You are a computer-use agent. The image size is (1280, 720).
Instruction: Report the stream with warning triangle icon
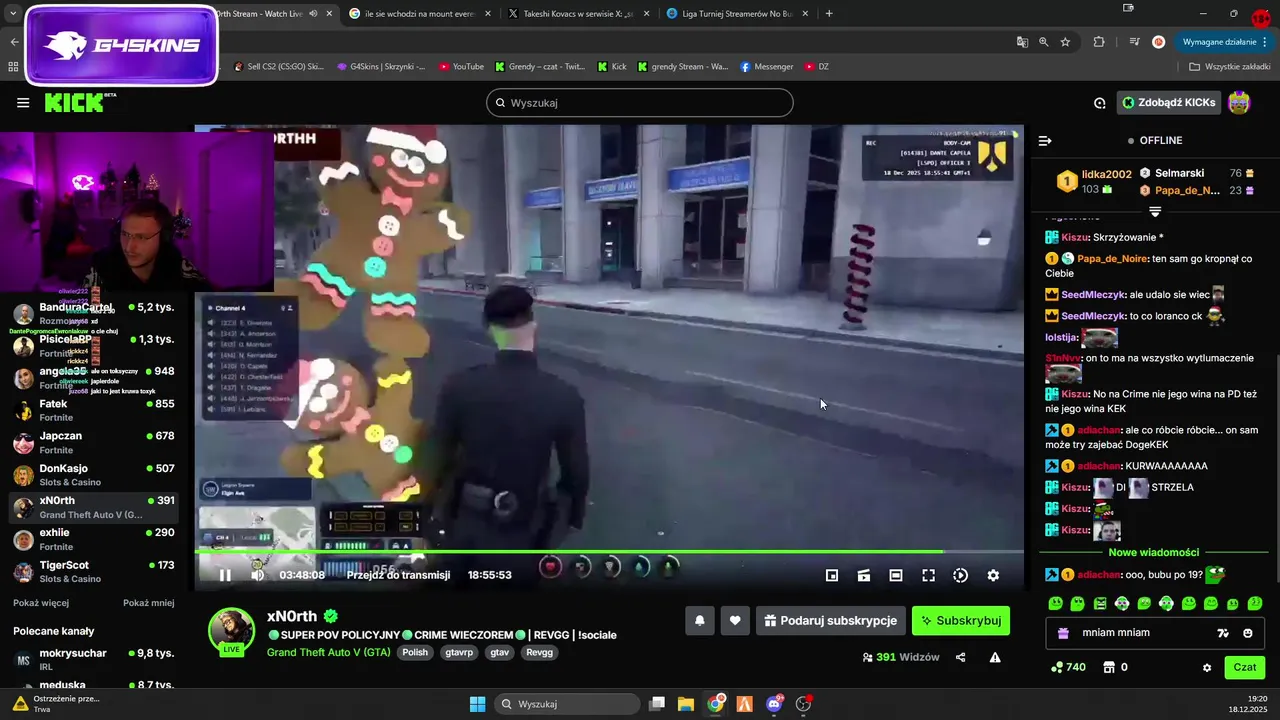coord(995,657)
